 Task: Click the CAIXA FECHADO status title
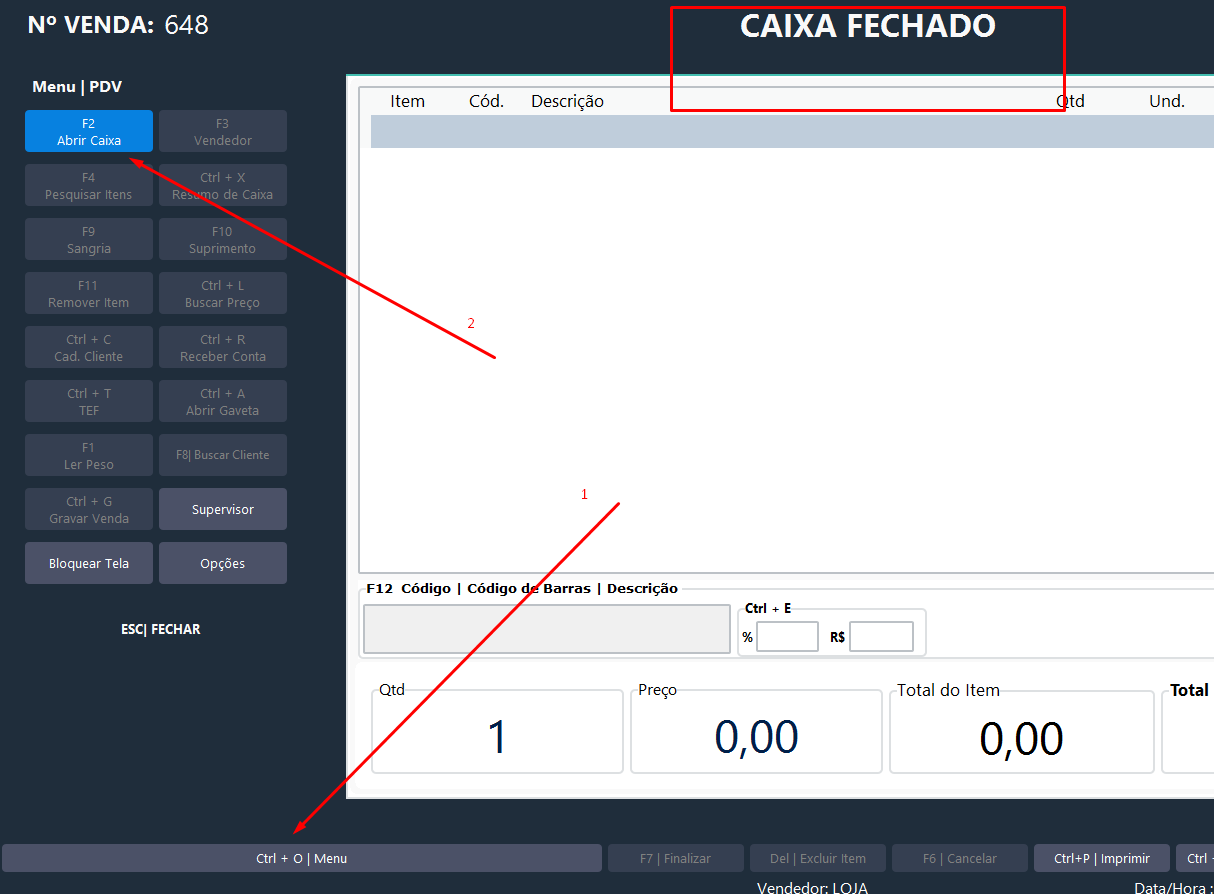[x=868, y=26]
